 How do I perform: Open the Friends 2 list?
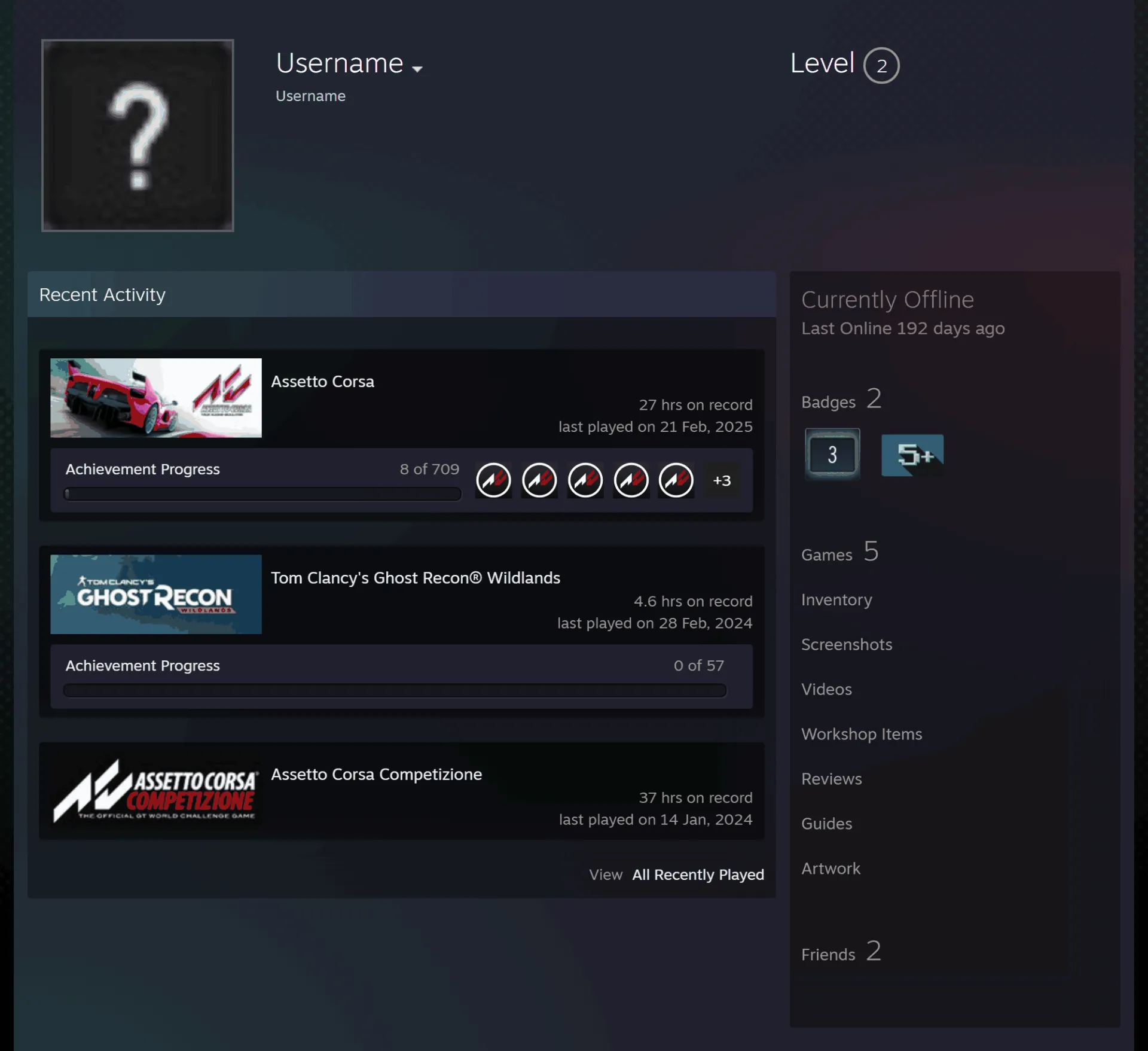click(x=841, y=952)
